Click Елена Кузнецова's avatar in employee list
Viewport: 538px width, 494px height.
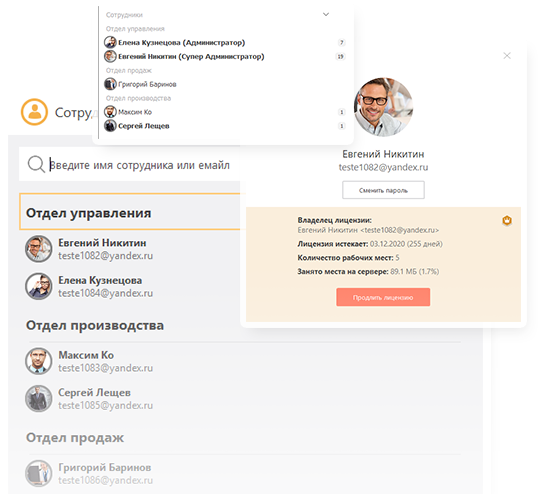click(39, 286)
